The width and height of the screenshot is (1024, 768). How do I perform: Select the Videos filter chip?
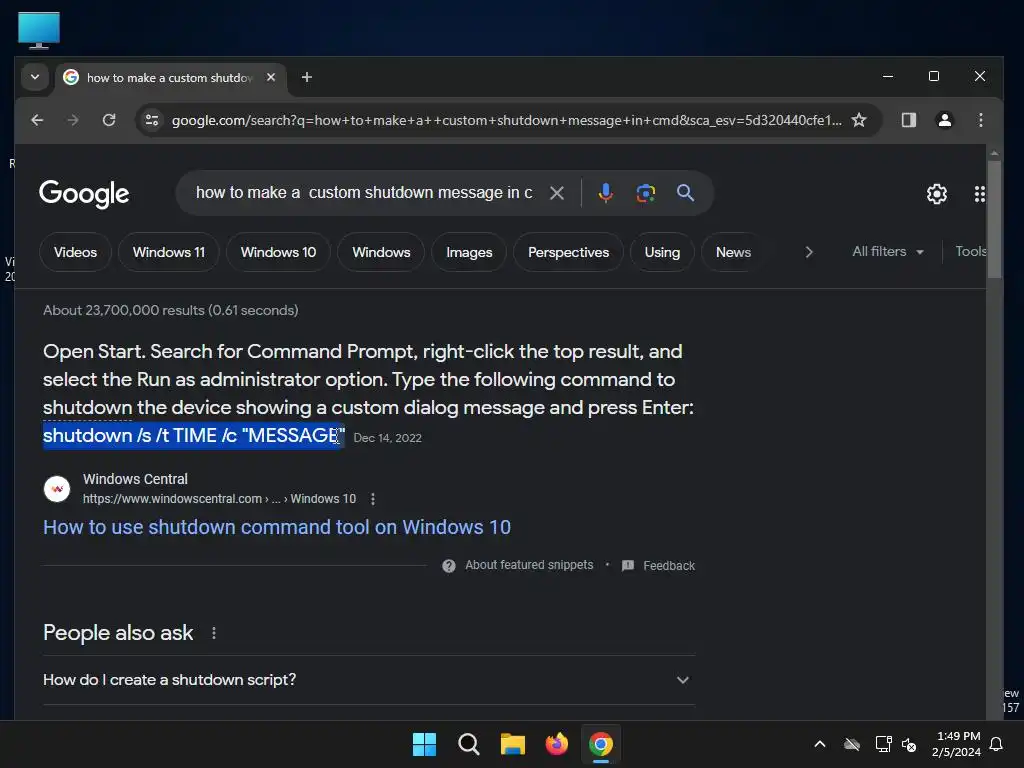pos(75,252)
